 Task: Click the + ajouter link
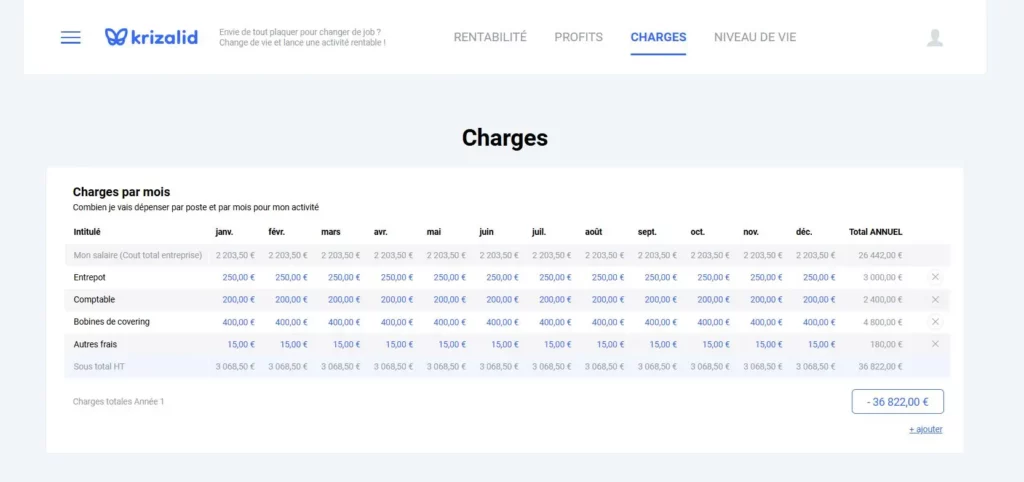(x=925, y=430)
